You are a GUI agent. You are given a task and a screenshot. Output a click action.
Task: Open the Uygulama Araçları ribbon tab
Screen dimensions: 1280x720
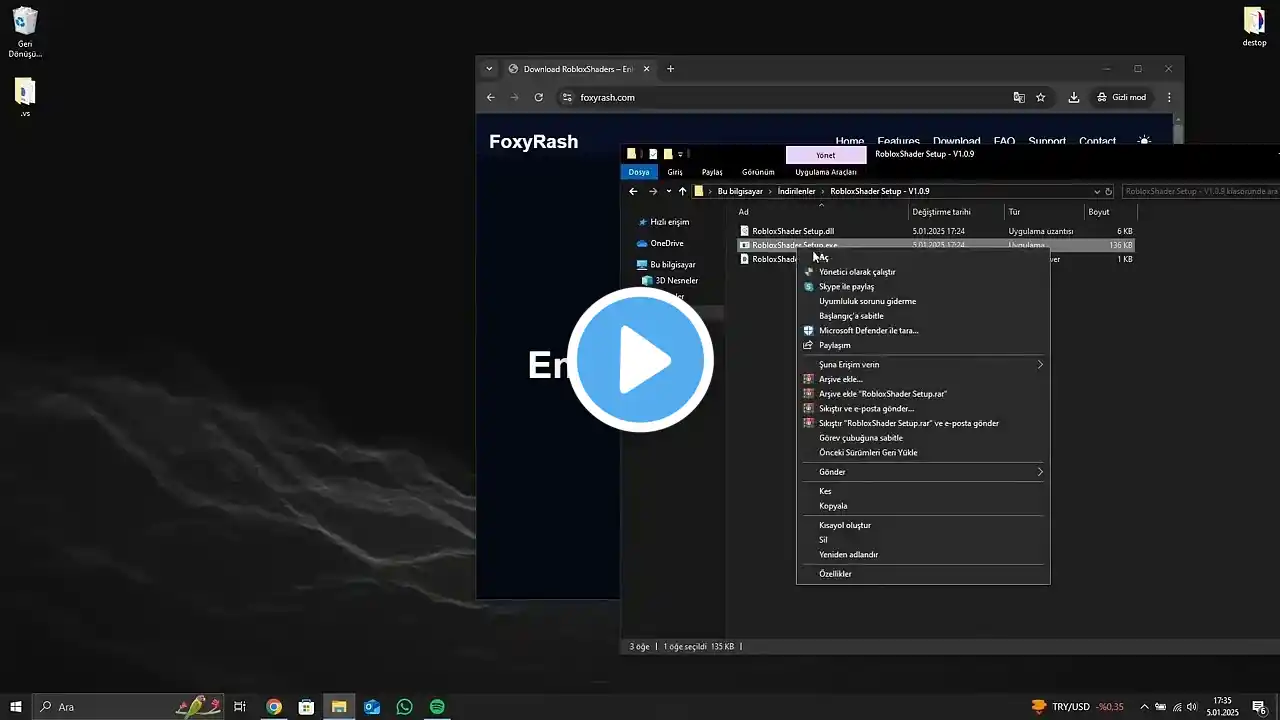pyautogui.click(x=826, y=172)
